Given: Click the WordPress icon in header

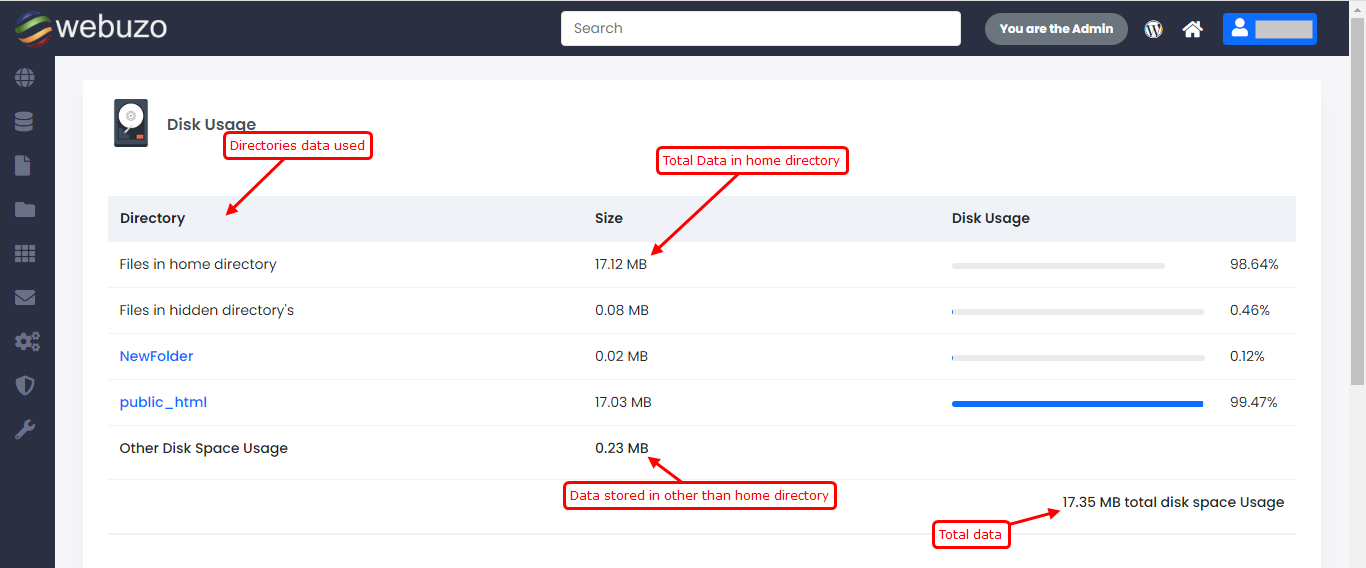Looking at the screenshot, I should click(1154, 29).
